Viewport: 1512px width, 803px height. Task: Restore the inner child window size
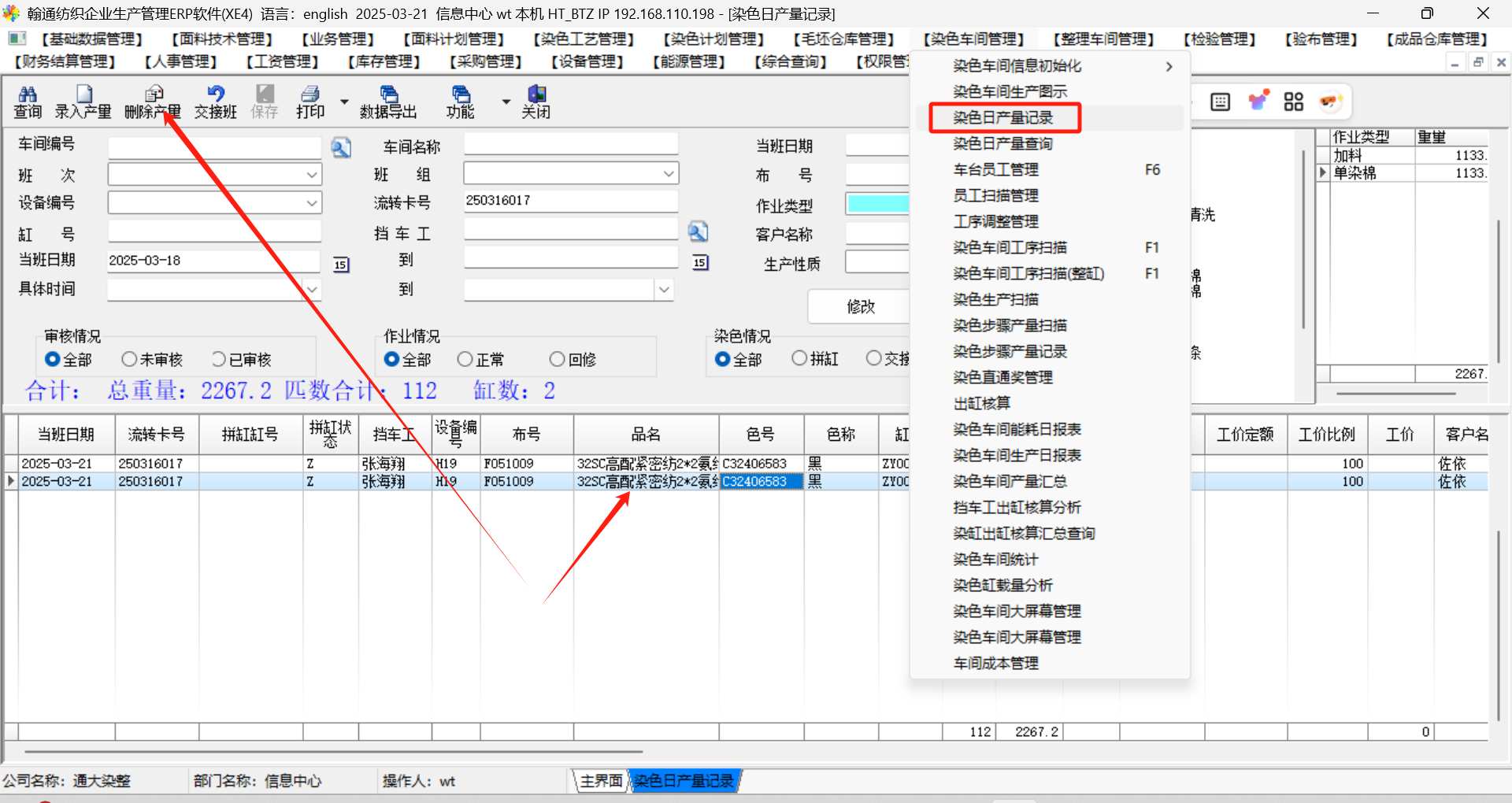click(x=1478, y=63)
